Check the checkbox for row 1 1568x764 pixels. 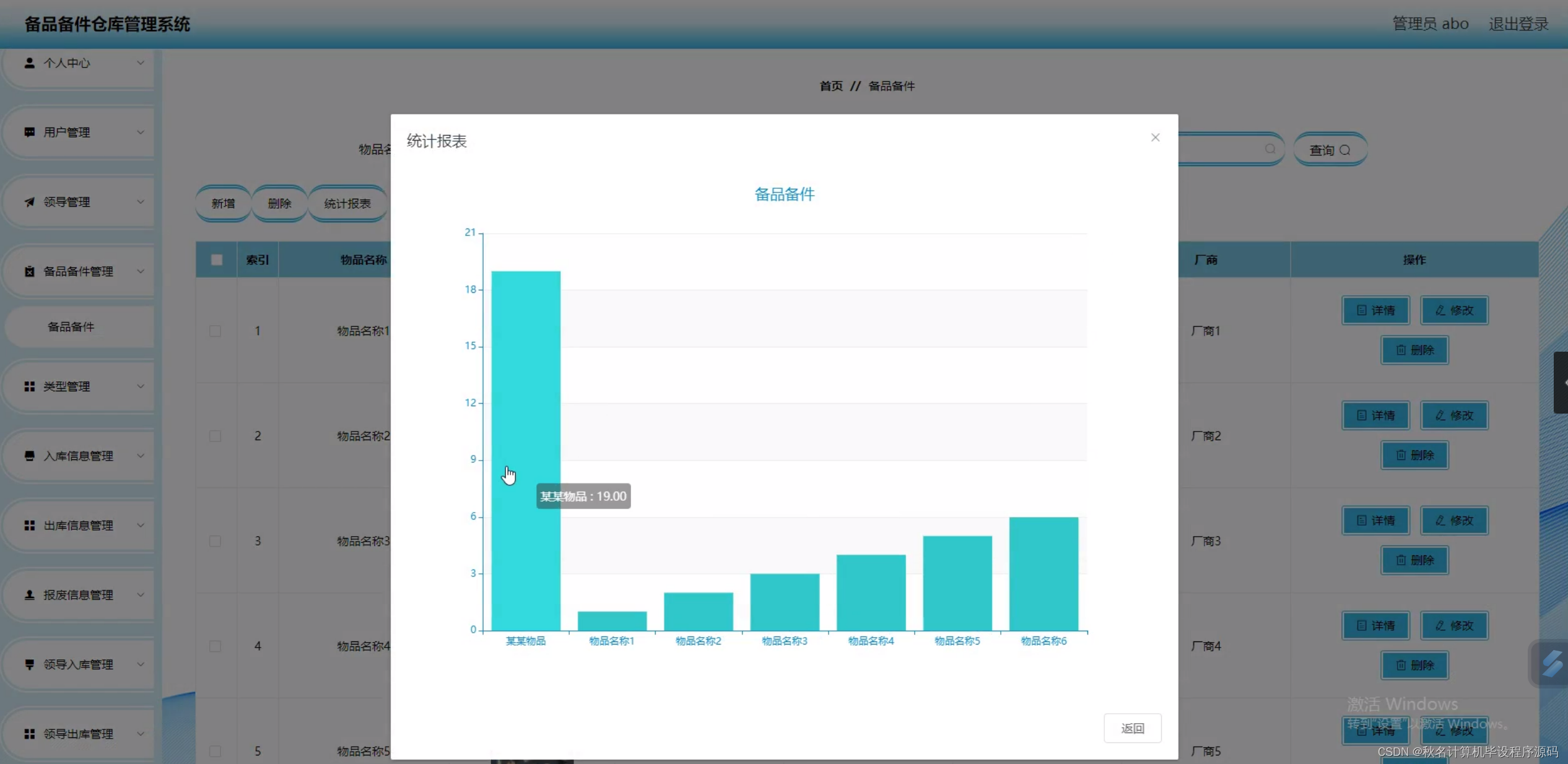tap(215, 331)
